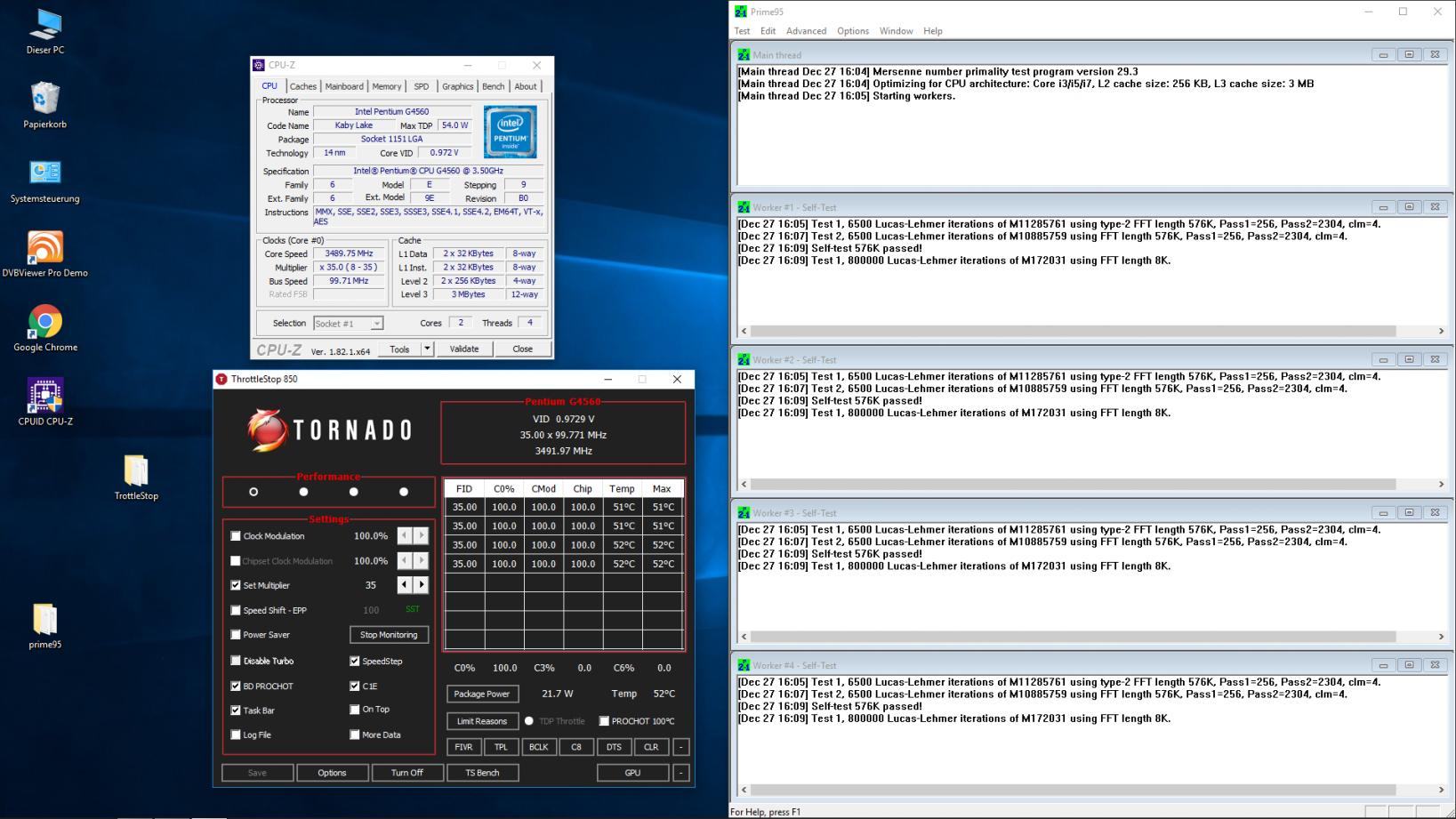
Task: Check the Disable Turbo box
Action: [236, 661]
